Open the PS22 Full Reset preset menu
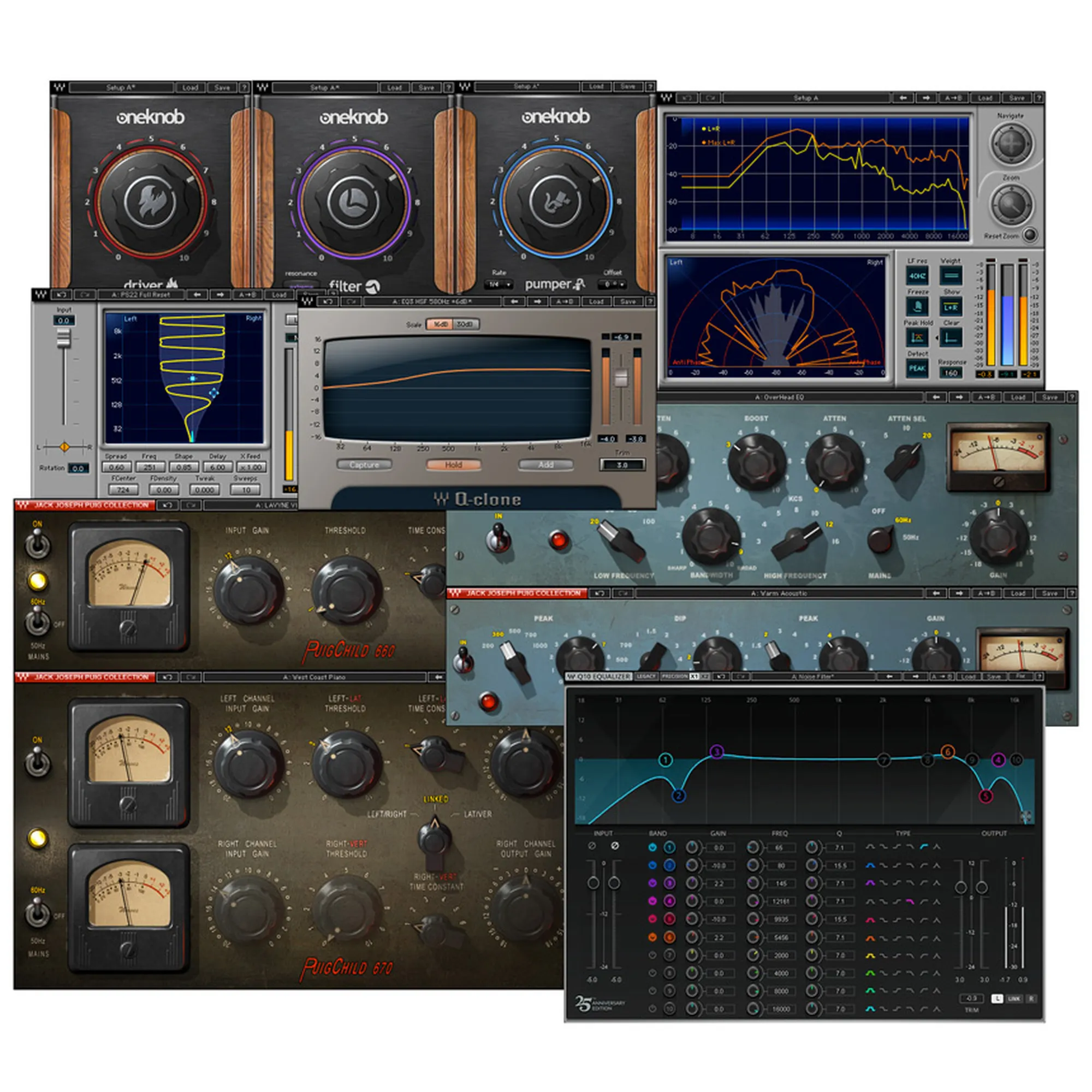The width and height of the screenshot is (1092, 1092). [x=141, y=295]
